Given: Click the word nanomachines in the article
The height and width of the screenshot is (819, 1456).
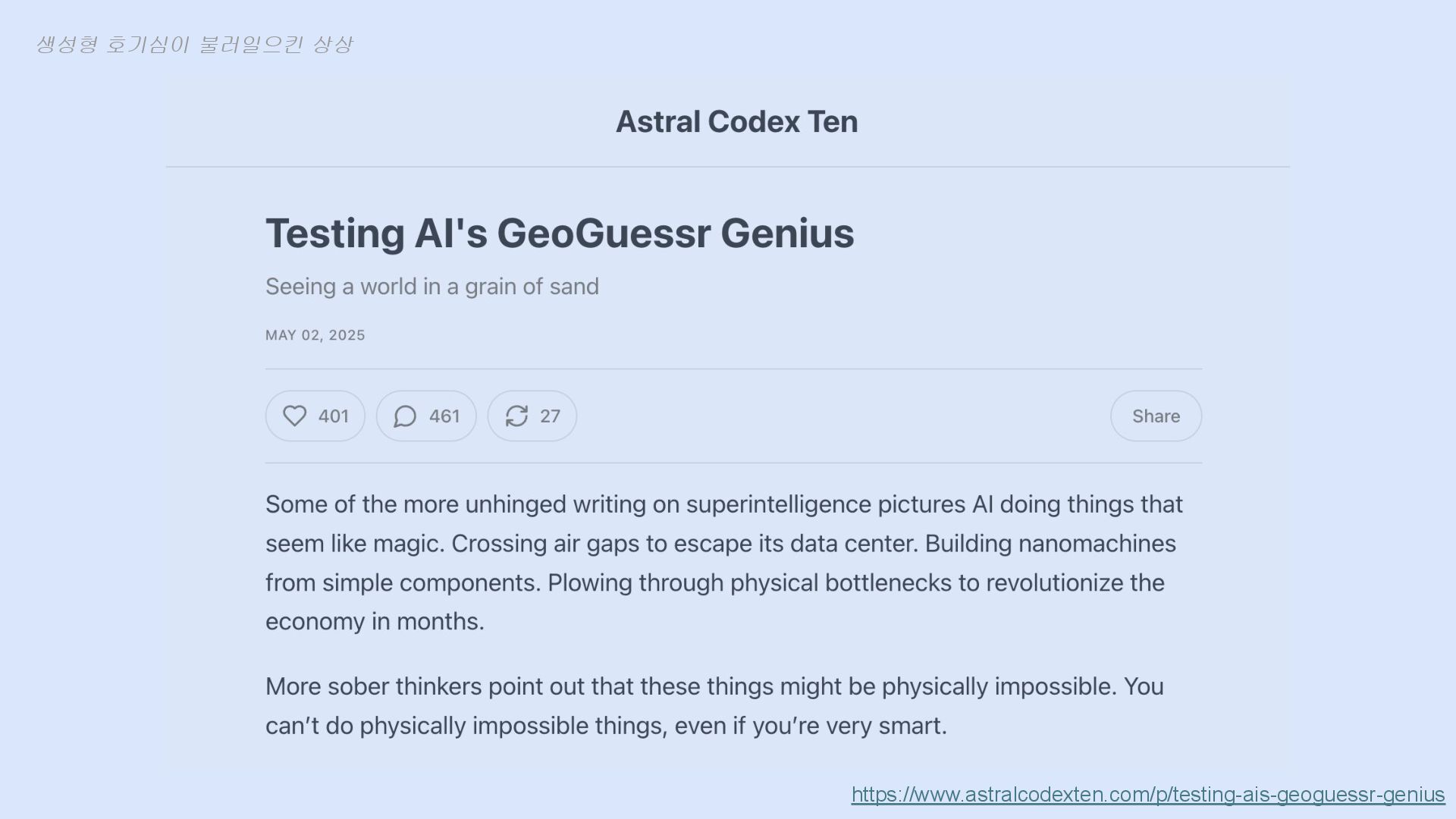Looking at the screenshot, I should (1097, 544).
